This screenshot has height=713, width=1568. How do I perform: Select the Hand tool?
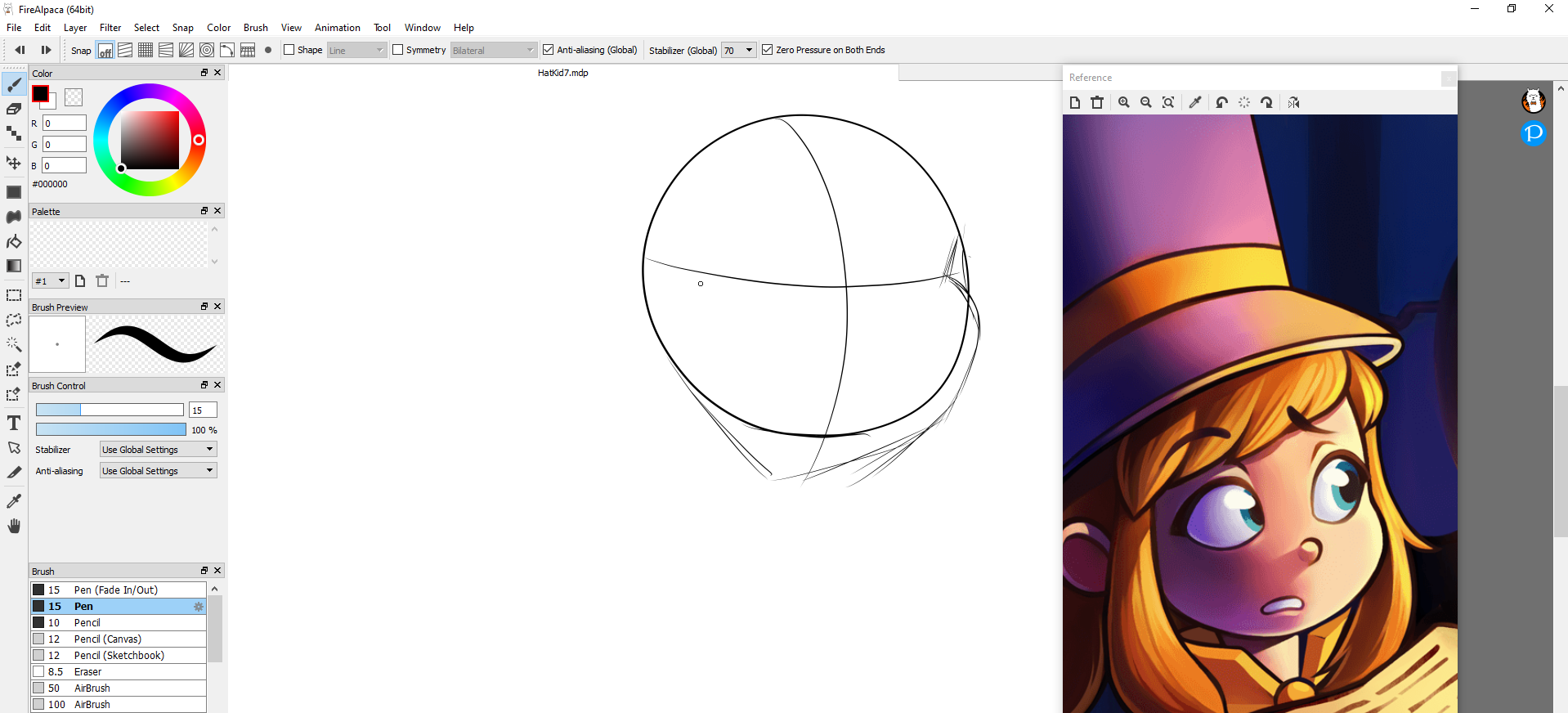coord(14,526)
